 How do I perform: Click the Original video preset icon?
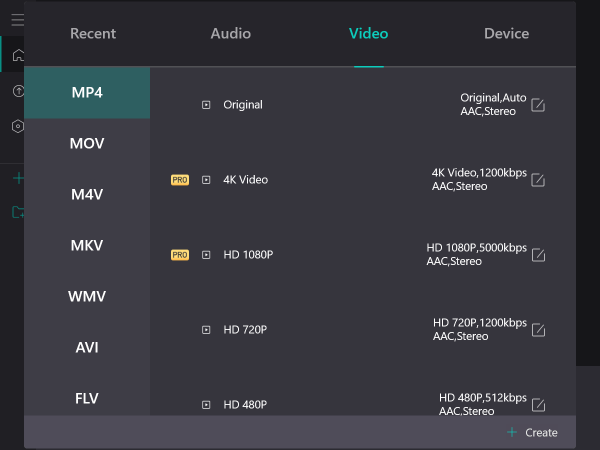point(206,105)
